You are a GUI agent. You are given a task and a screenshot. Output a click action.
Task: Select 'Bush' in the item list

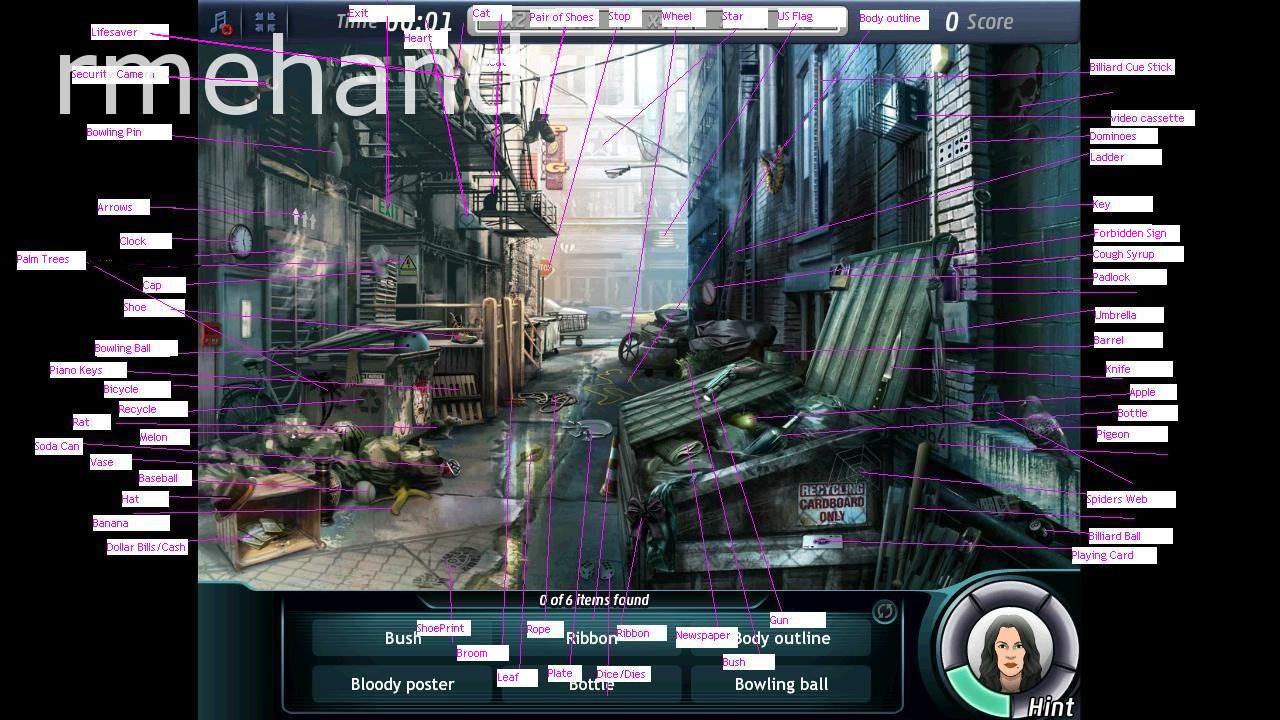tap(401, 637)
